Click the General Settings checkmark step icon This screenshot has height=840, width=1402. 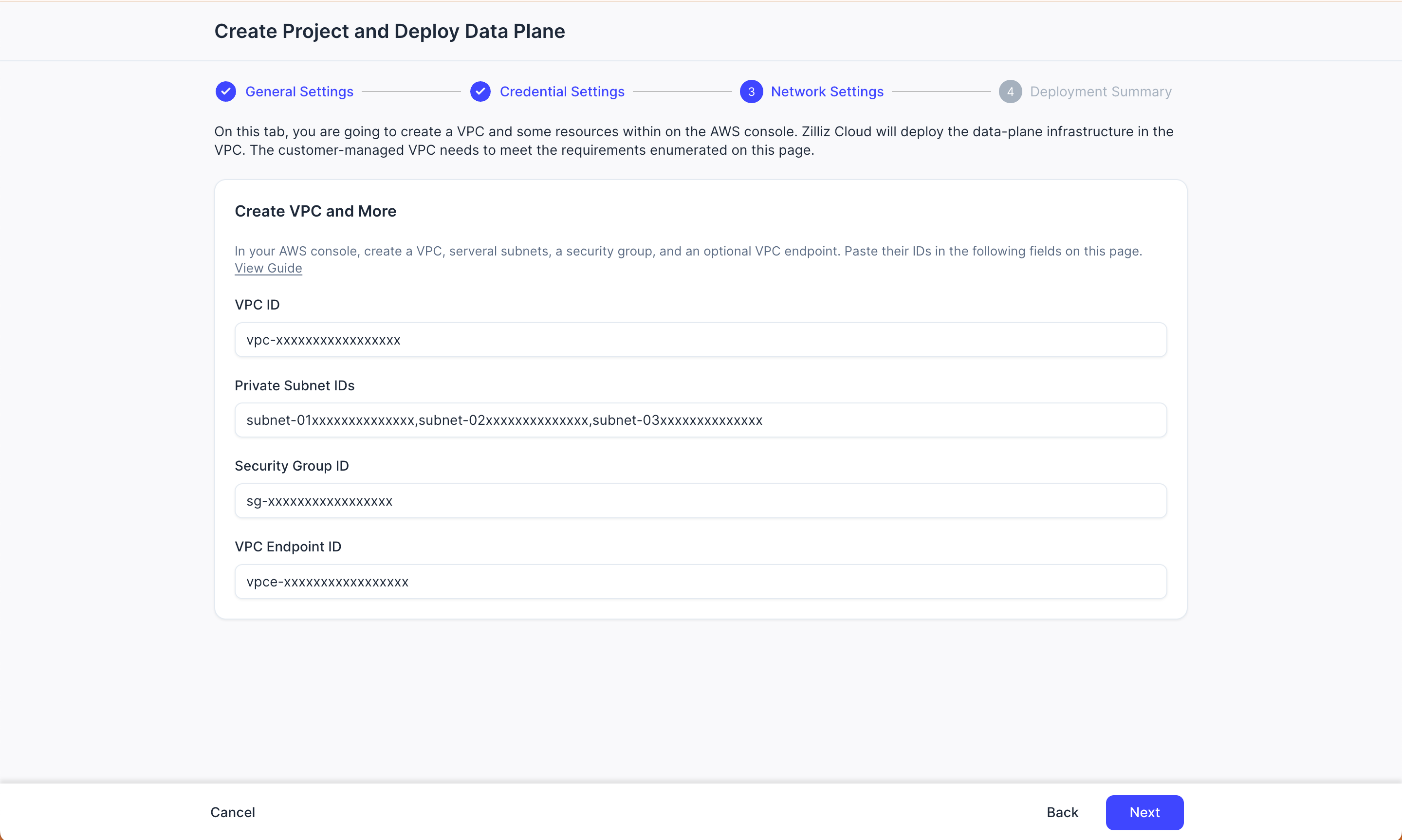click(x=226, y=91)
